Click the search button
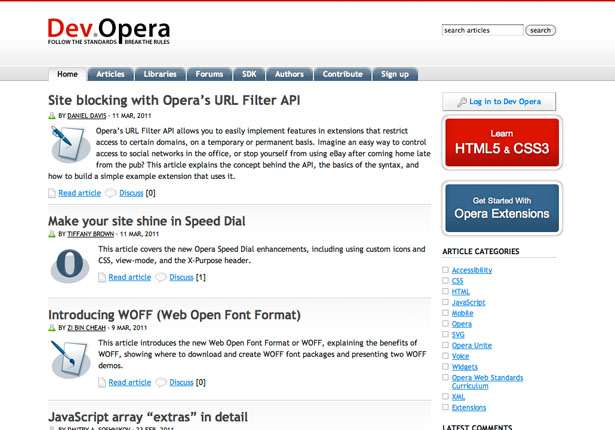 (540, 30)
